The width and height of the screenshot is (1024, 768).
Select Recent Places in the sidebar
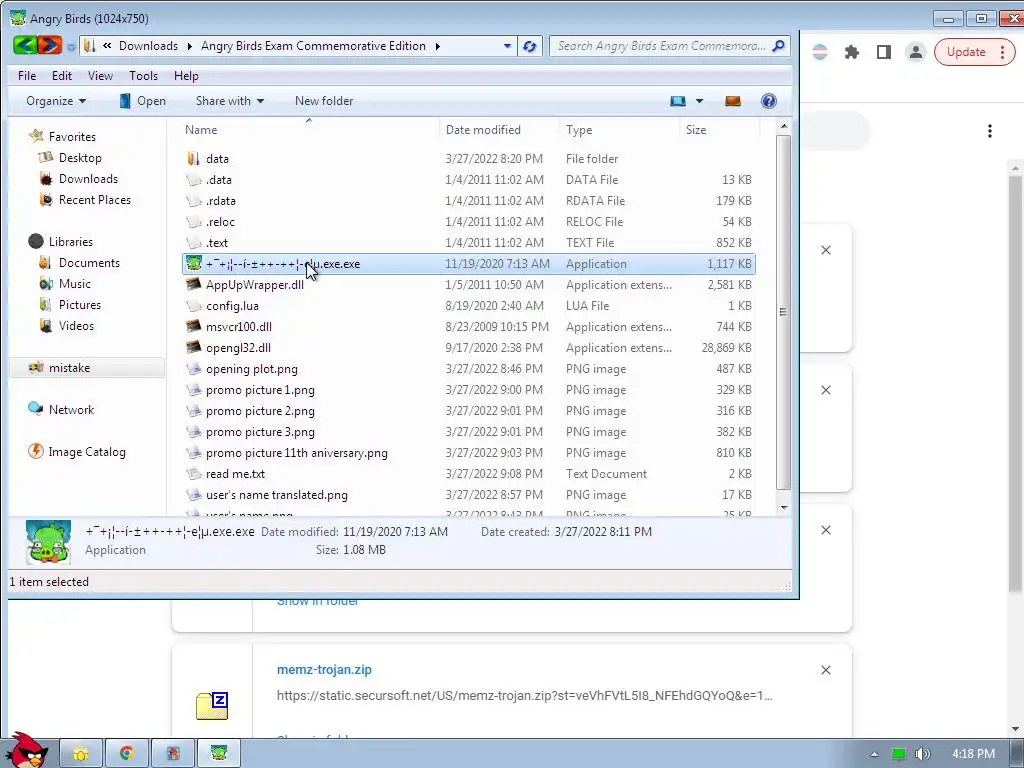85,200
